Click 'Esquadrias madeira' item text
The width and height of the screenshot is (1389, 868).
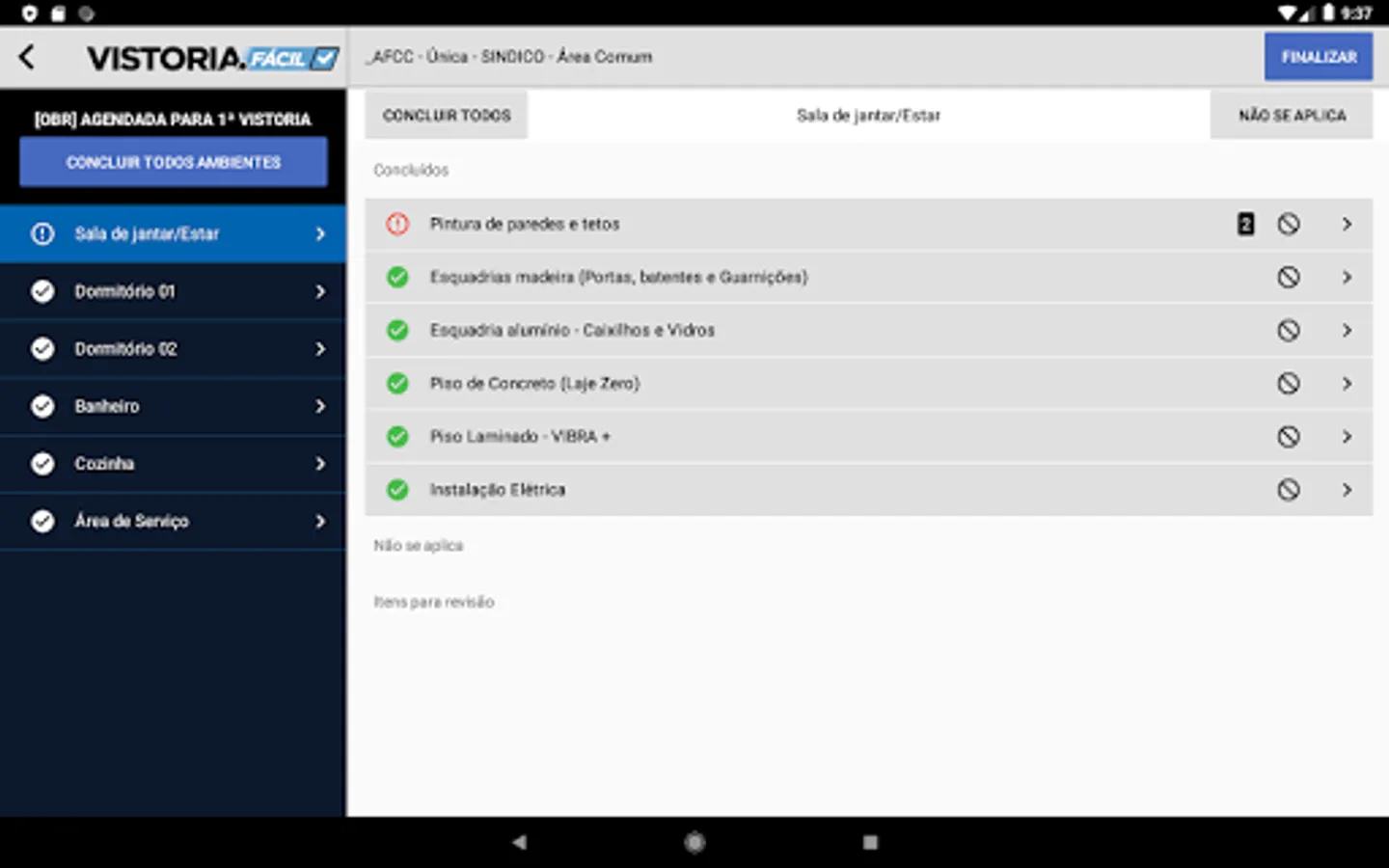pos(618,277)
